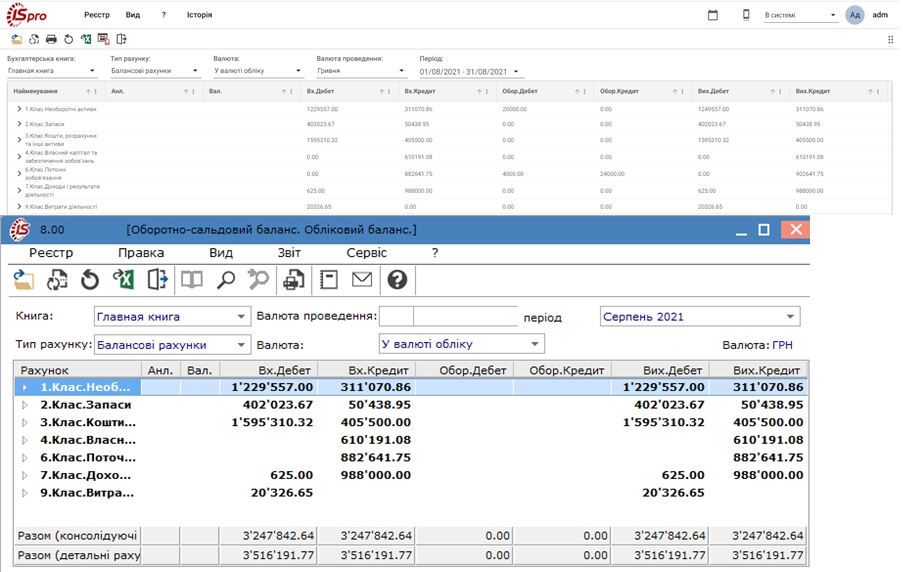
Task: Open Книга combo box in desktop window
Action: (172, 316)
